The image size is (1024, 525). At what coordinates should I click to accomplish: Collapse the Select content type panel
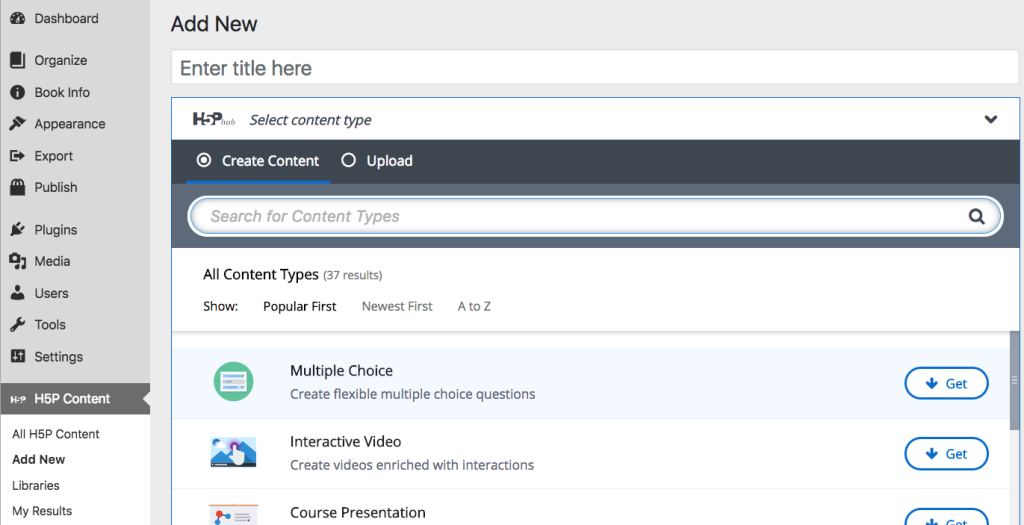point(991,119)
